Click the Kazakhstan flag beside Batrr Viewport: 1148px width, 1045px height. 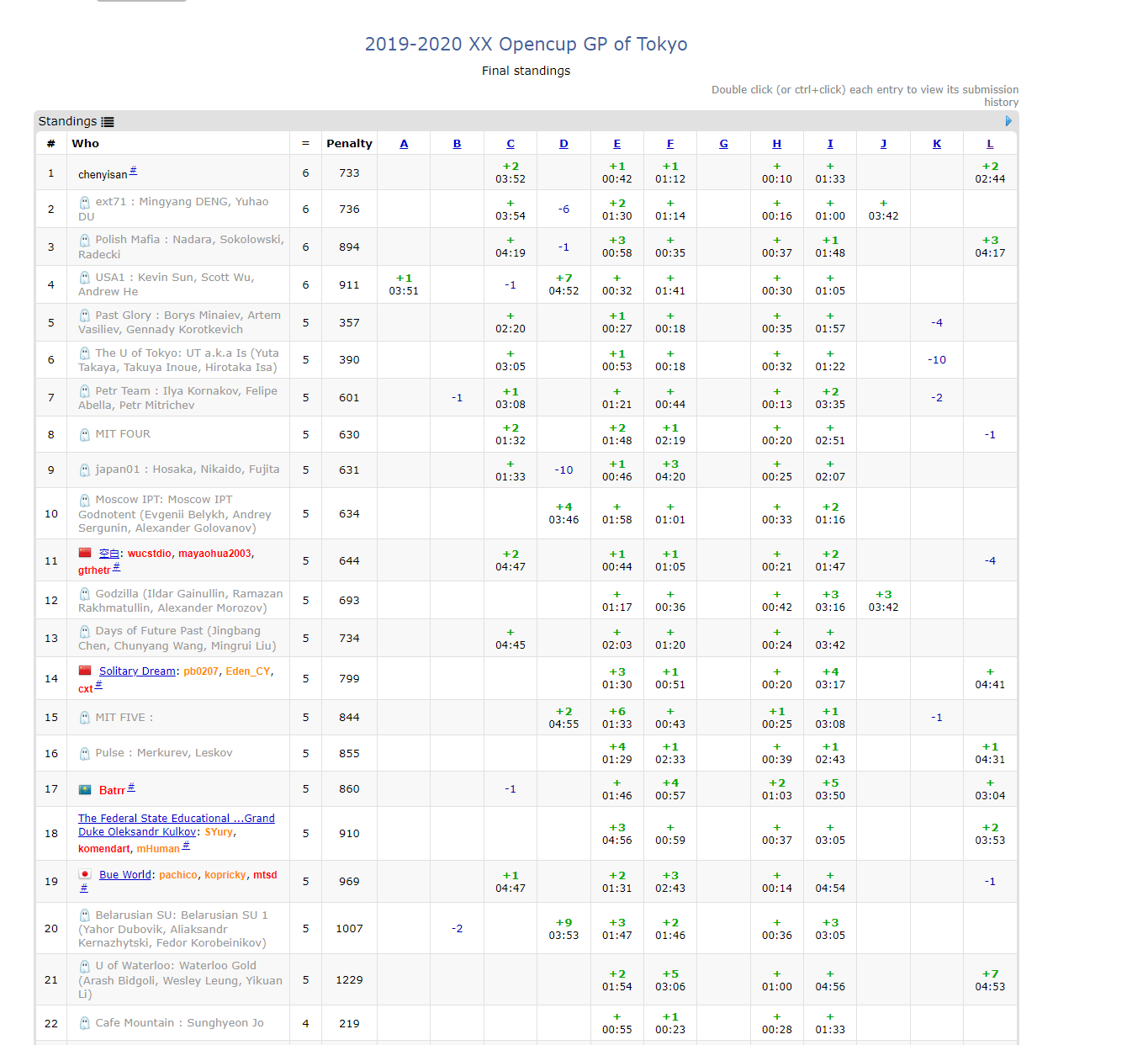85,789
